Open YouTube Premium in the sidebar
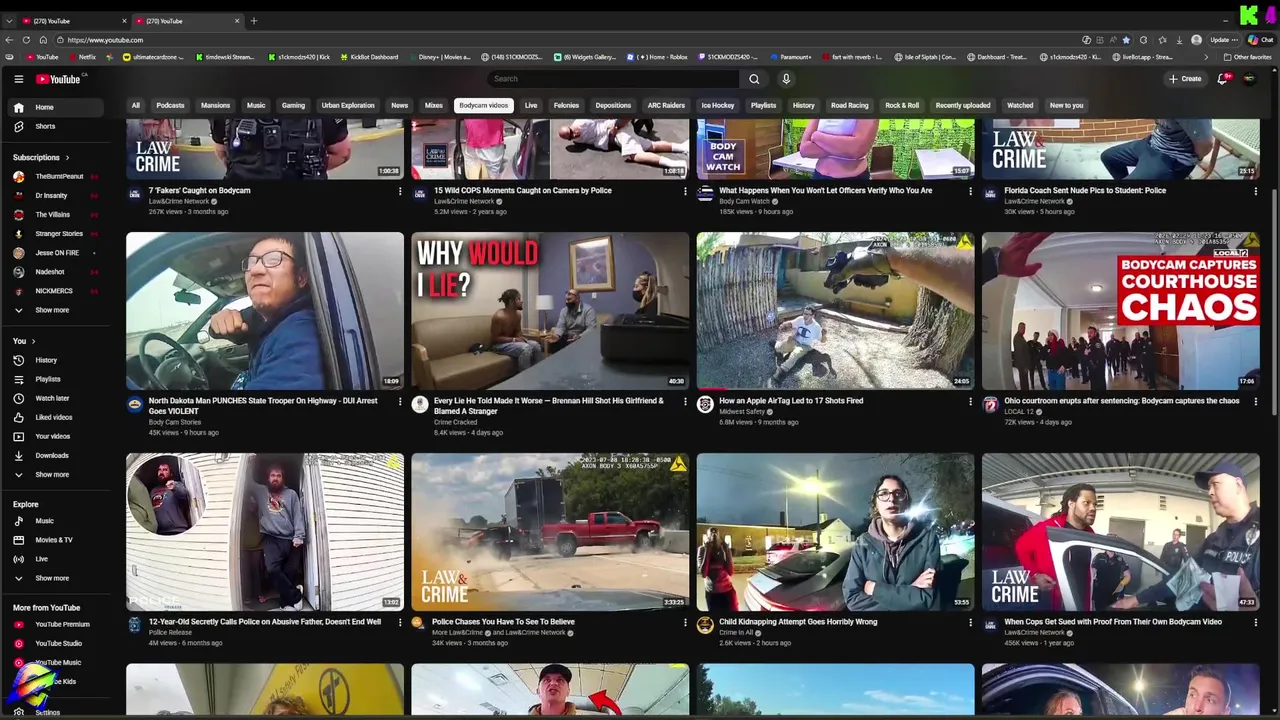This screenshot has height=720, width=1280. (x=62, y=624)
